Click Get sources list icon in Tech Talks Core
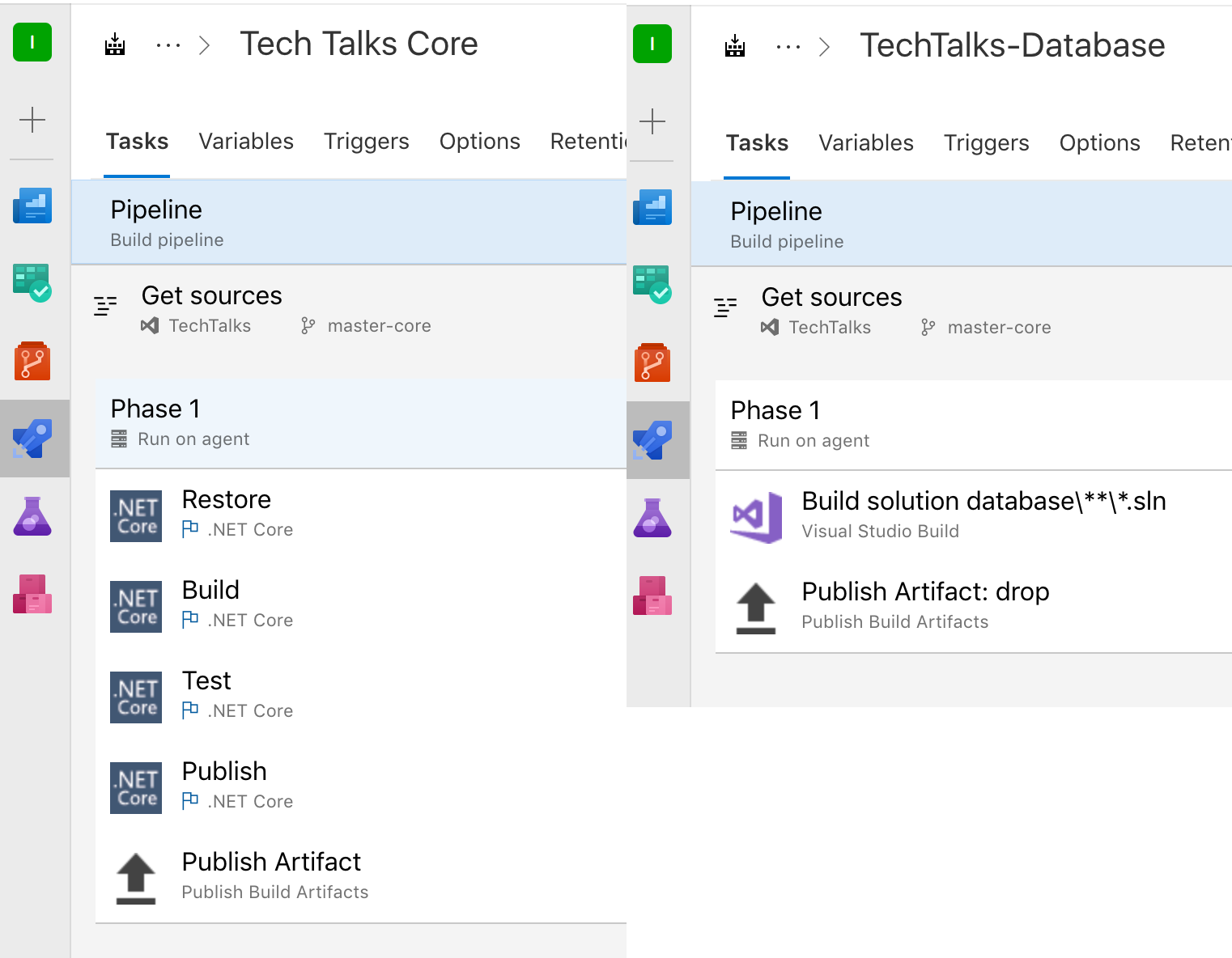 pyautogui.click(x=105, y=306)
